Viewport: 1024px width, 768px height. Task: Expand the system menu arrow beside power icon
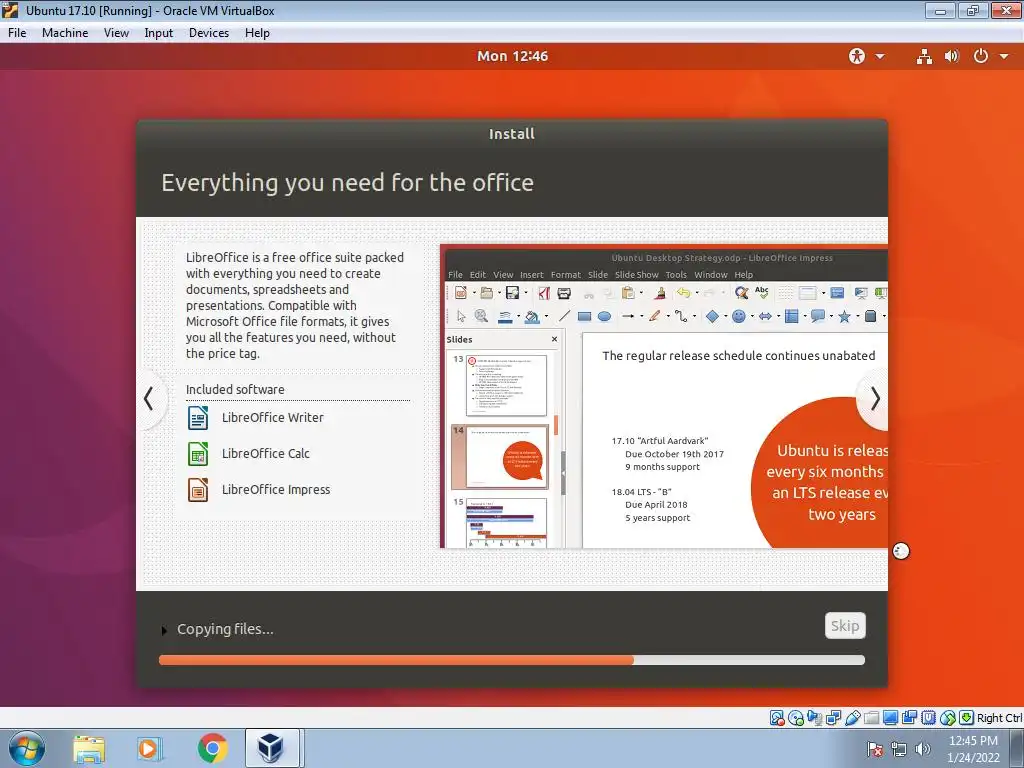point(1004,56)
